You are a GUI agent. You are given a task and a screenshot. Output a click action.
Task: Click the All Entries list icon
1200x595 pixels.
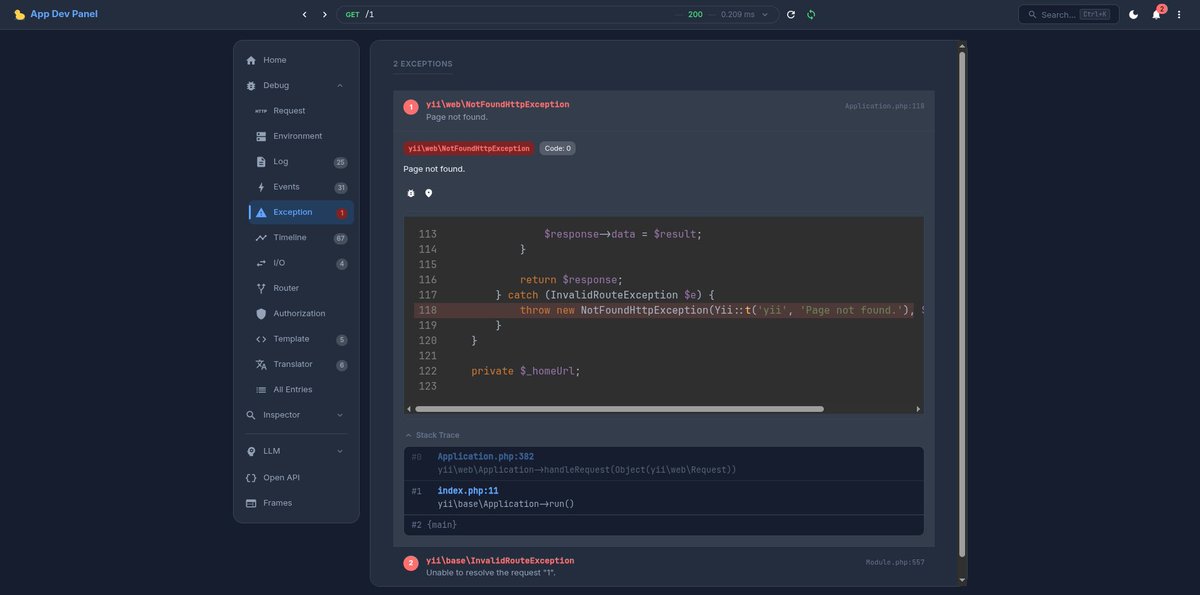pos(261,390)
